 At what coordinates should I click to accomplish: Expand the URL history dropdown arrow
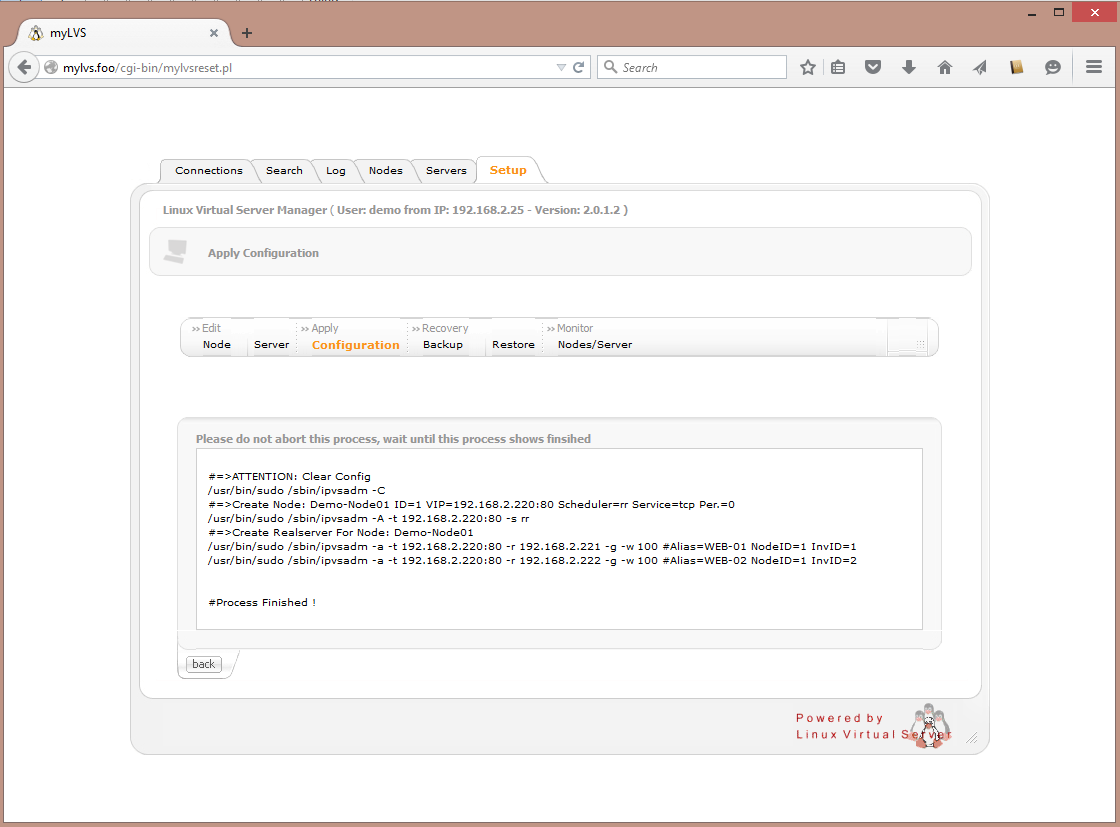(x=561, y=67)
